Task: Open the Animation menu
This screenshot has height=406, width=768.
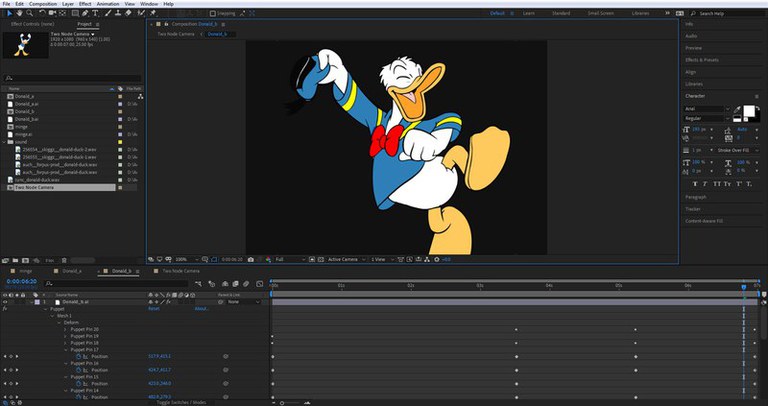Action: point(108,4)
